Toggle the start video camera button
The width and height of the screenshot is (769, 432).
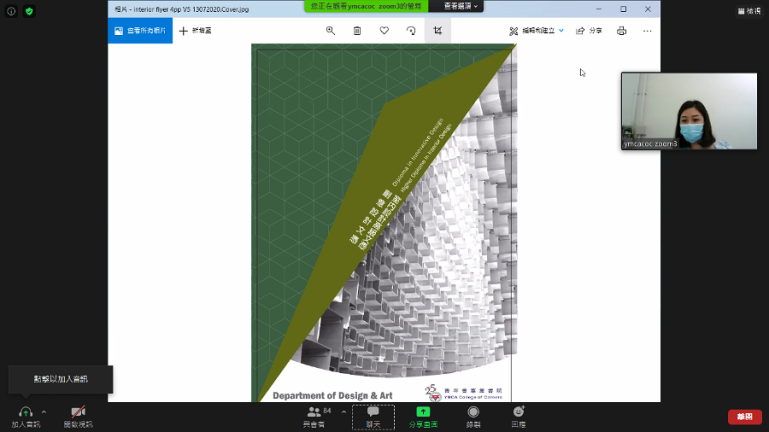(78, 415)
